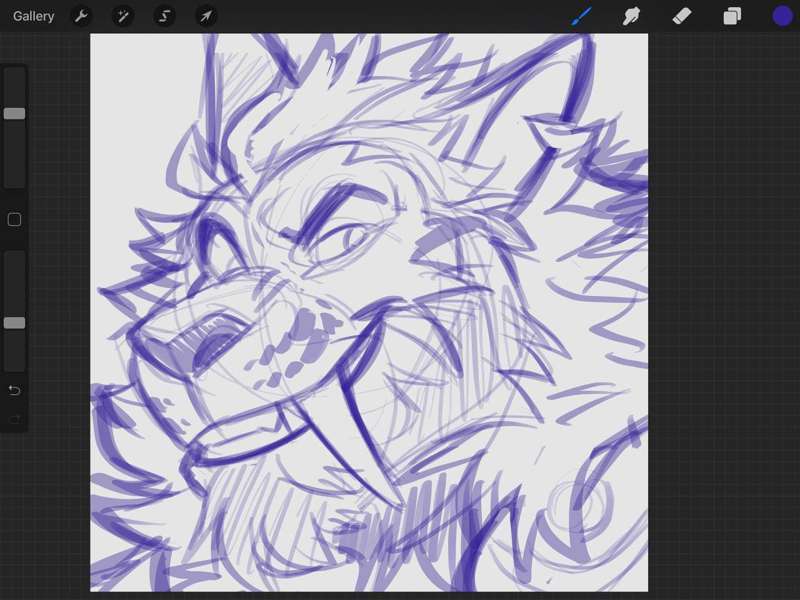Tap the square Modify button in sidebar
The width and height of the screenshot is (800, 600).
(x=14, y=220)
